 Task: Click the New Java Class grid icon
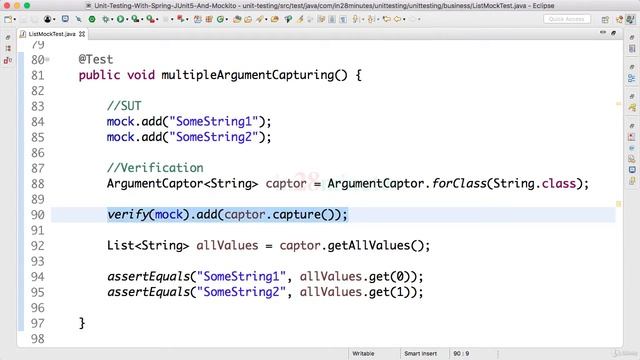tap(209, 19)
